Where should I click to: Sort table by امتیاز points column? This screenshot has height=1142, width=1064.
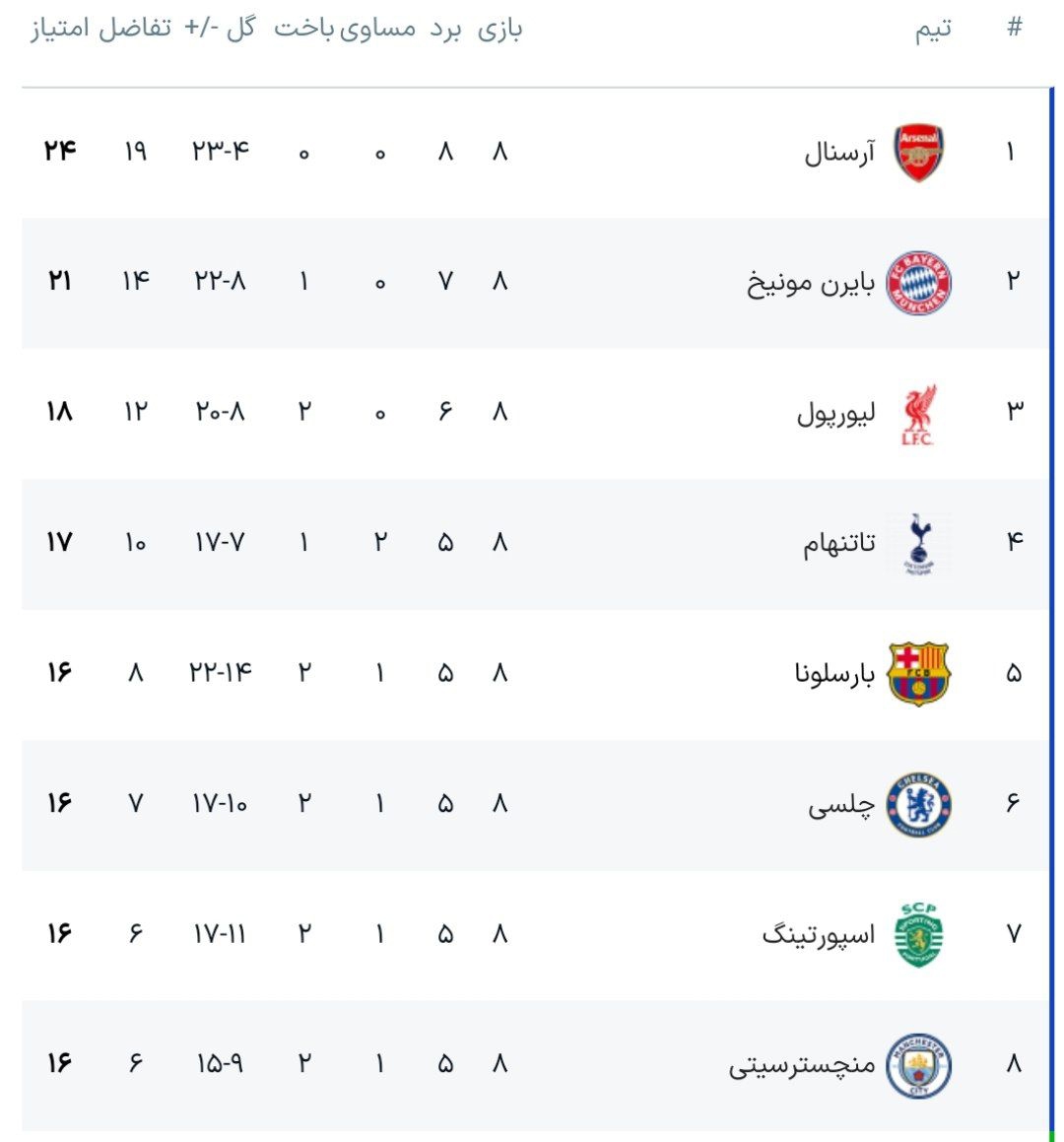61,29
